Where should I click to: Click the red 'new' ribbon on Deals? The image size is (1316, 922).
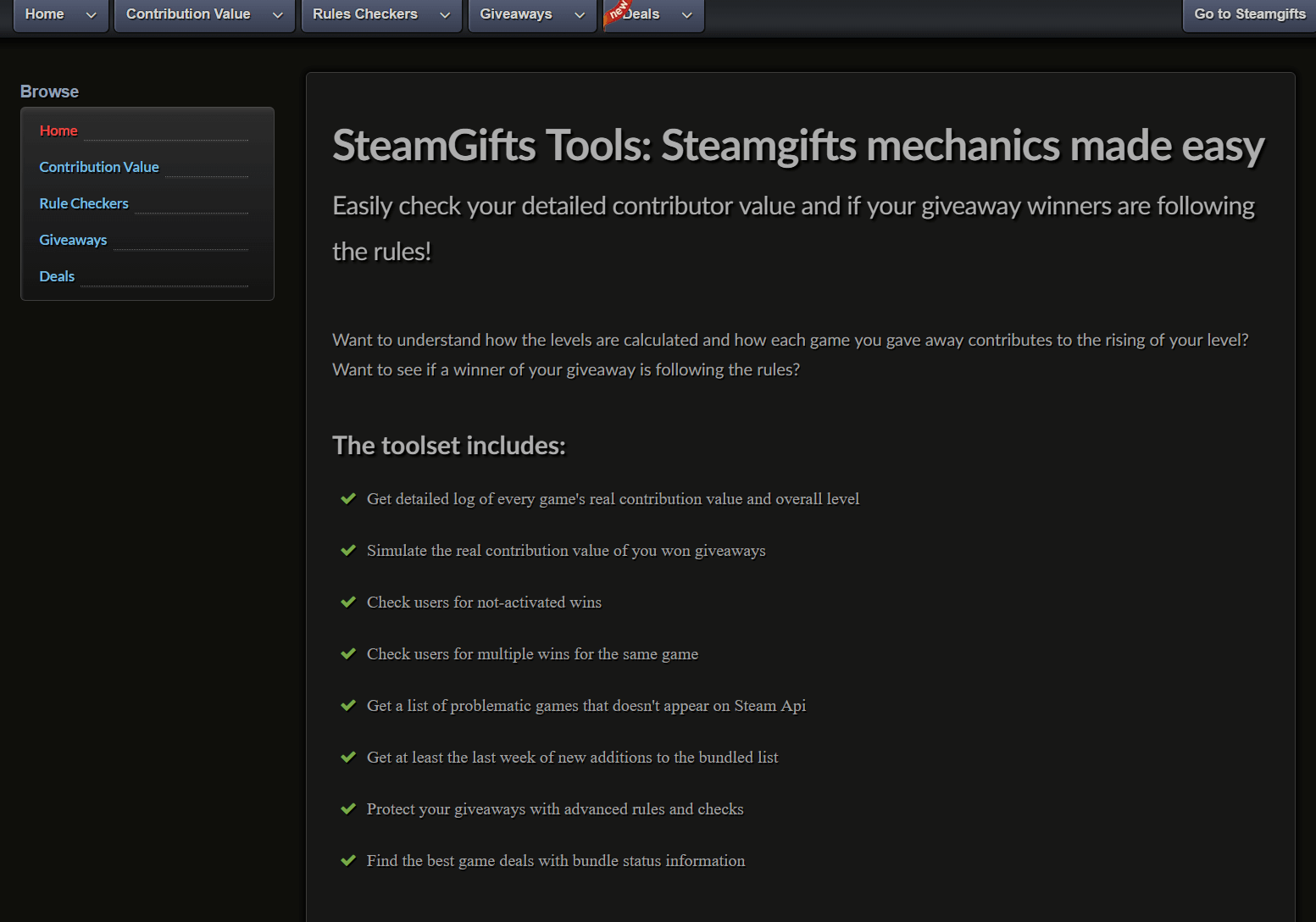[x=618, y=11]
